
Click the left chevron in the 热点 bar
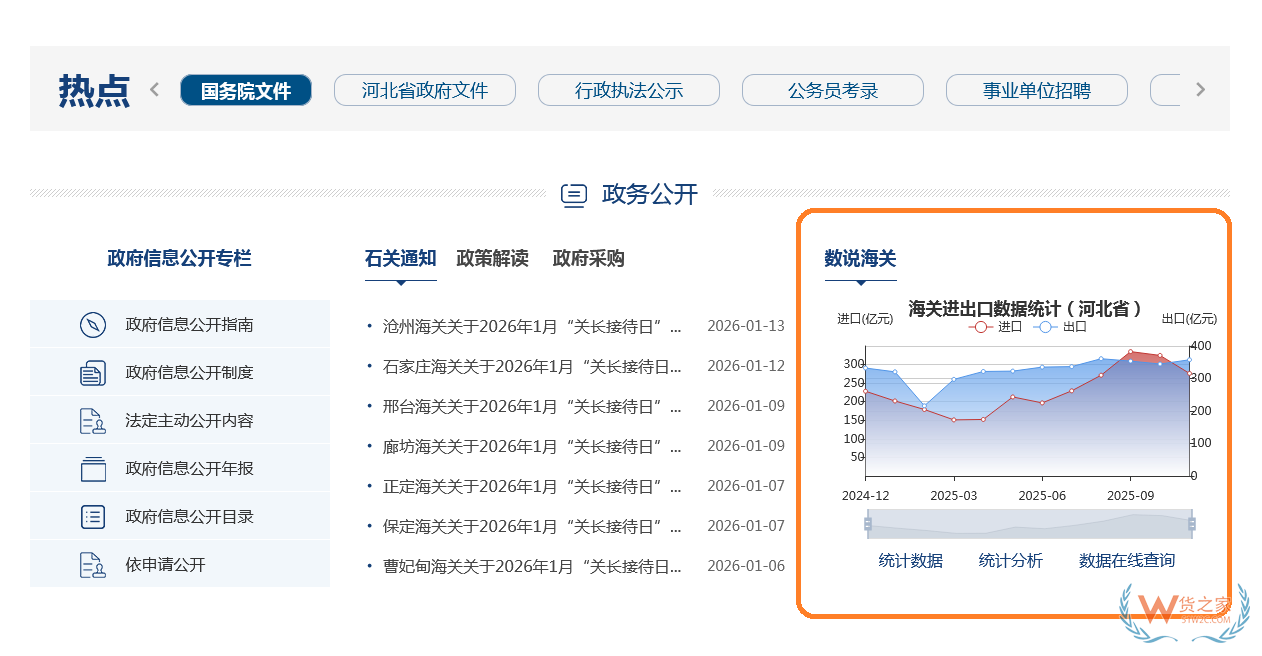154,89
